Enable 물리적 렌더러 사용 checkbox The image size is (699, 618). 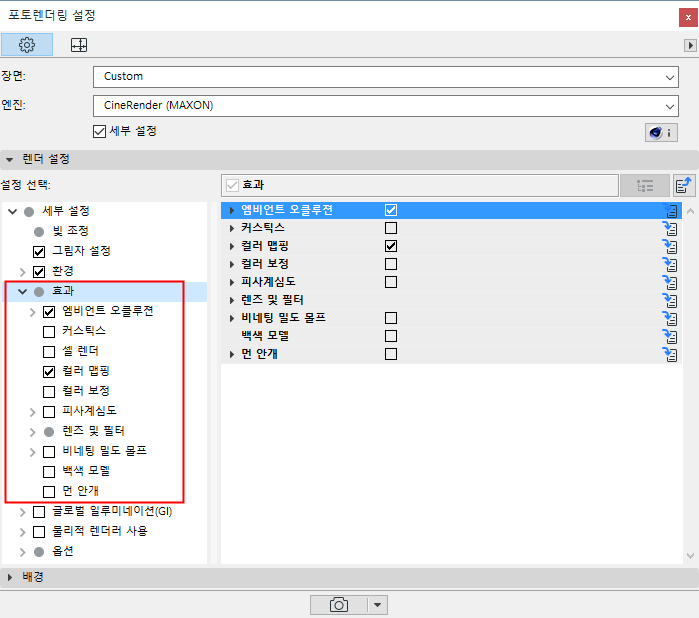39,532
